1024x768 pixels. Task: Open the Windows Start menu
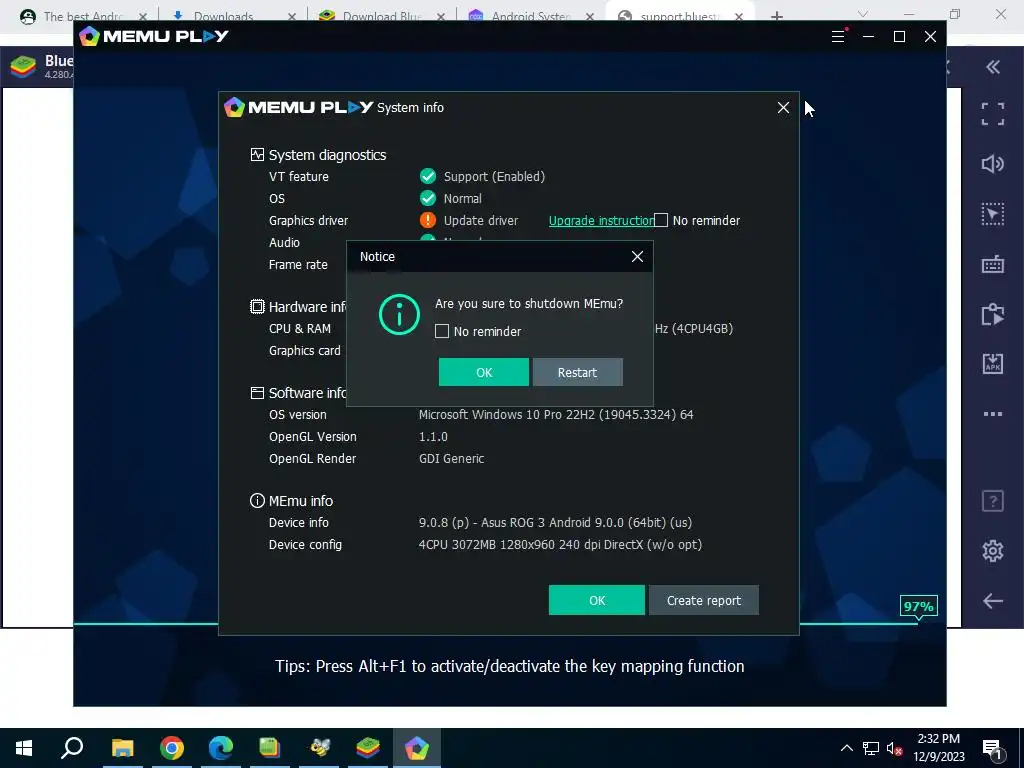coord(24,748)
